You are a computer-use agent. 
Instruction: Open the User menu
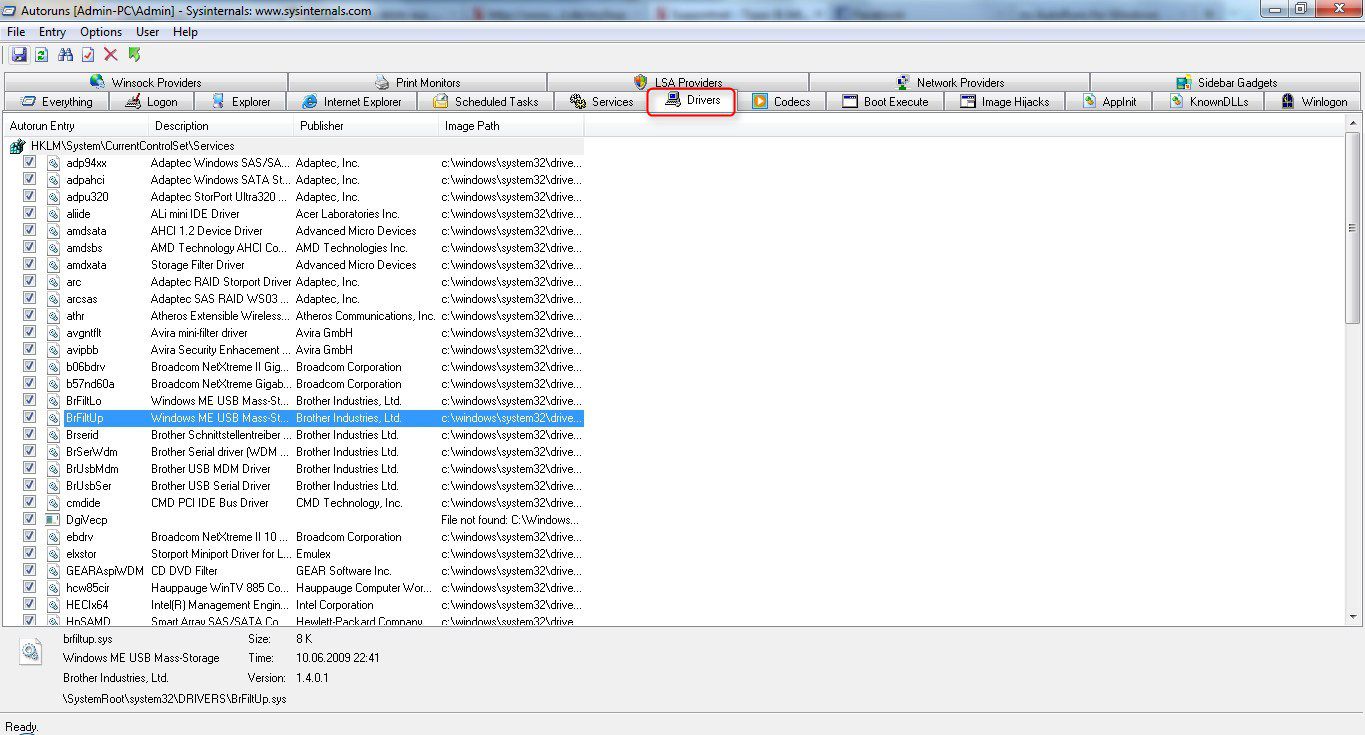click(x=147, y=32)
